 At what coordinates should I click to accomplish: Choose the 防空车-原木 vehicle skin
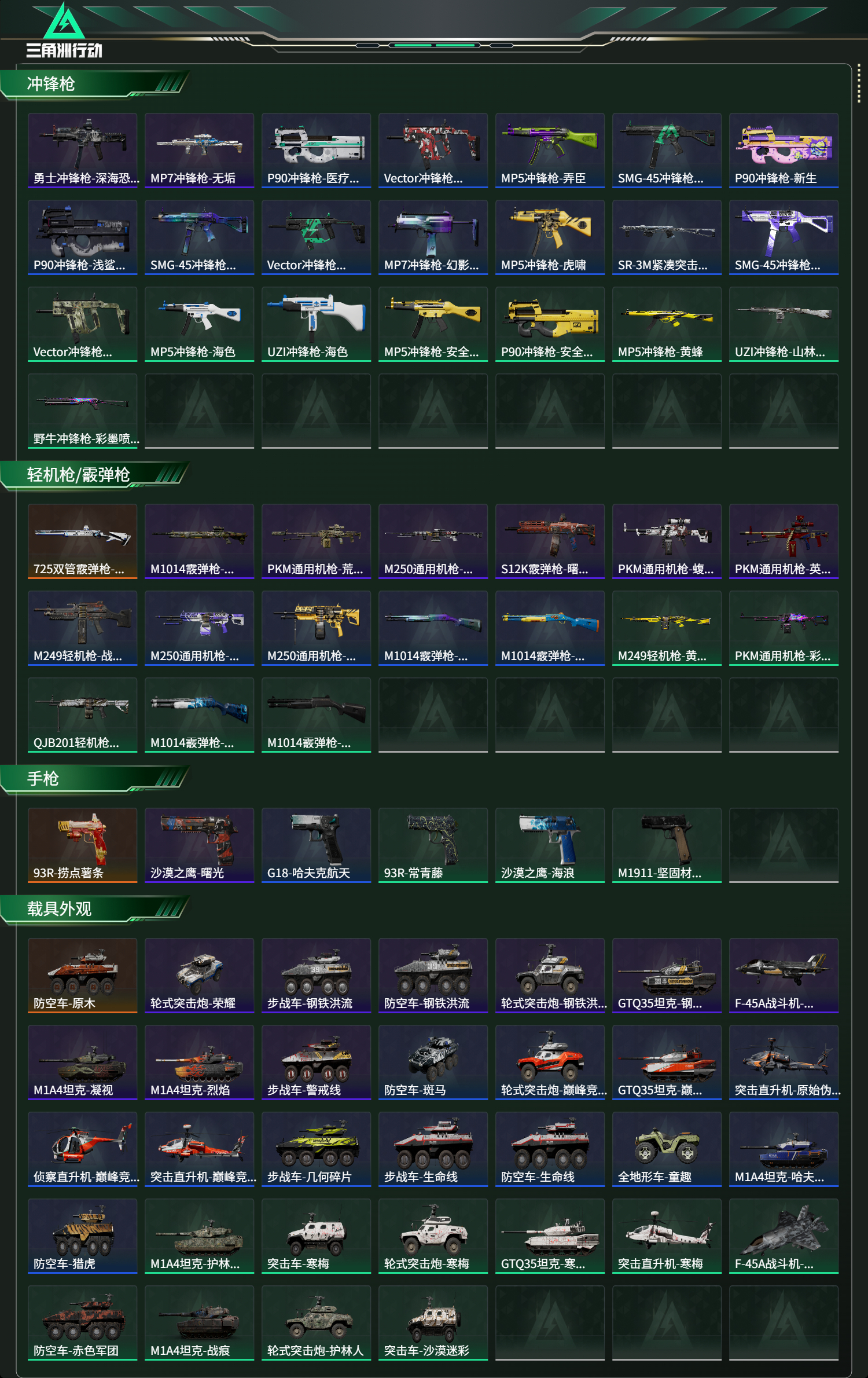pyautogui.click(x=82, y=976)
